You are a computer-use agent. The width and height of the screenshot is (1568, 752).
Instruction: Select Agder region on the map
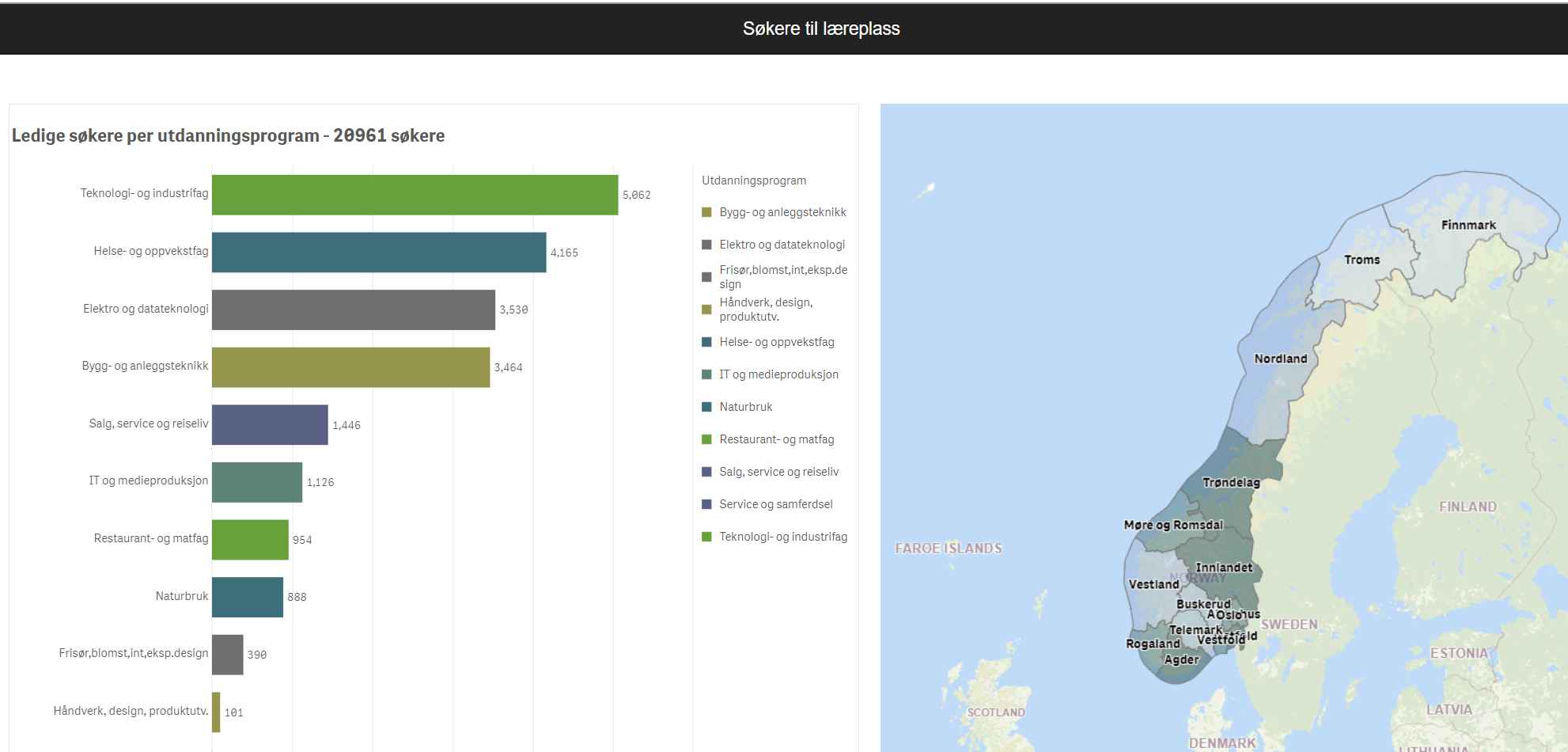pyautogui.click(x=1181, y=659)
